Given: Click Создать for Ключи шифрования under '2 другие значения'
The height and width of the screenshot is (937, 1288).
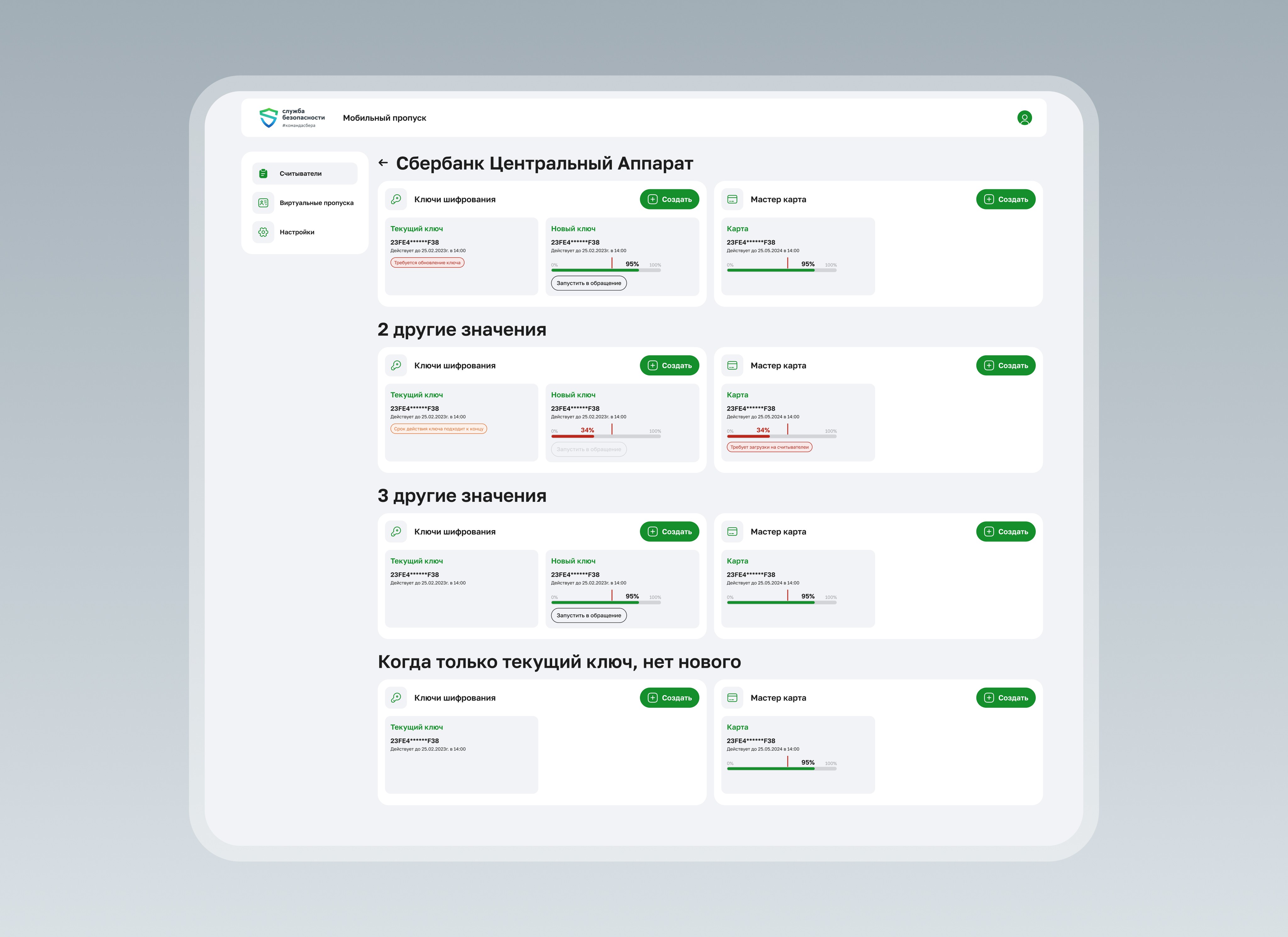Looking at the screenshot, I should pyautogui.click(x=669, y=366).
